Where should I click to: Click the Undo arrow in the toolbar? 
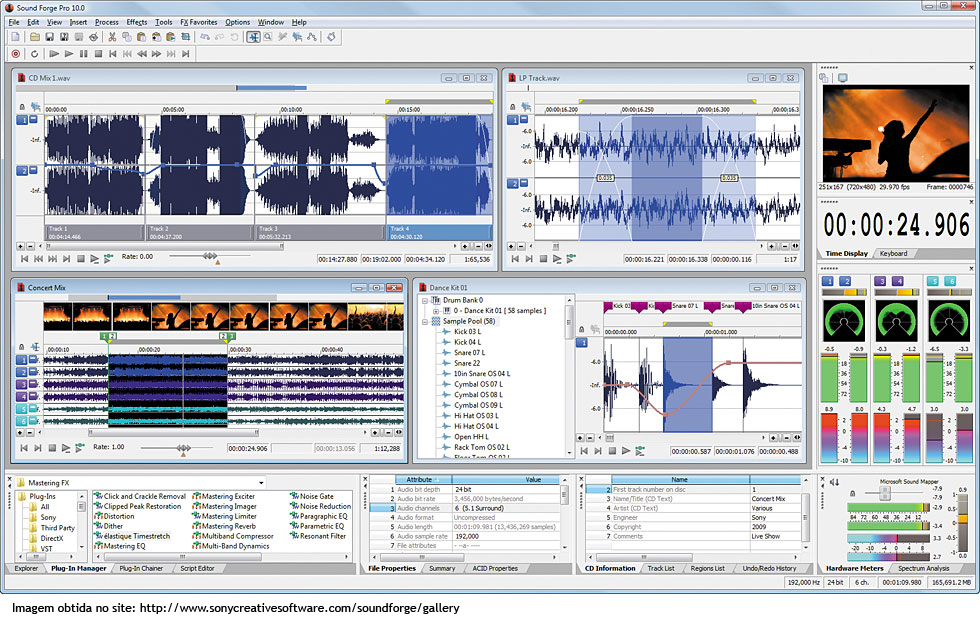(x=205, y=38)
